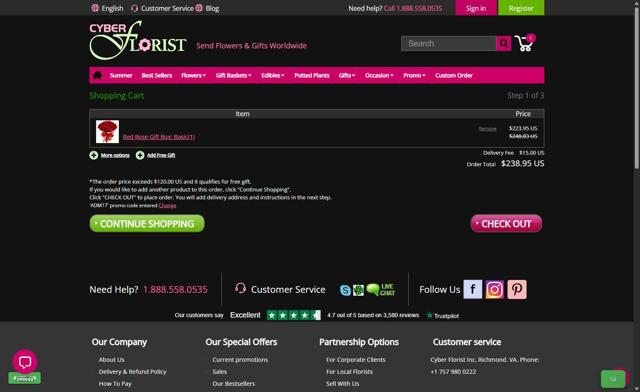640x392 pixels.
Task: Open About Us footer link
Action: point(111,360)
